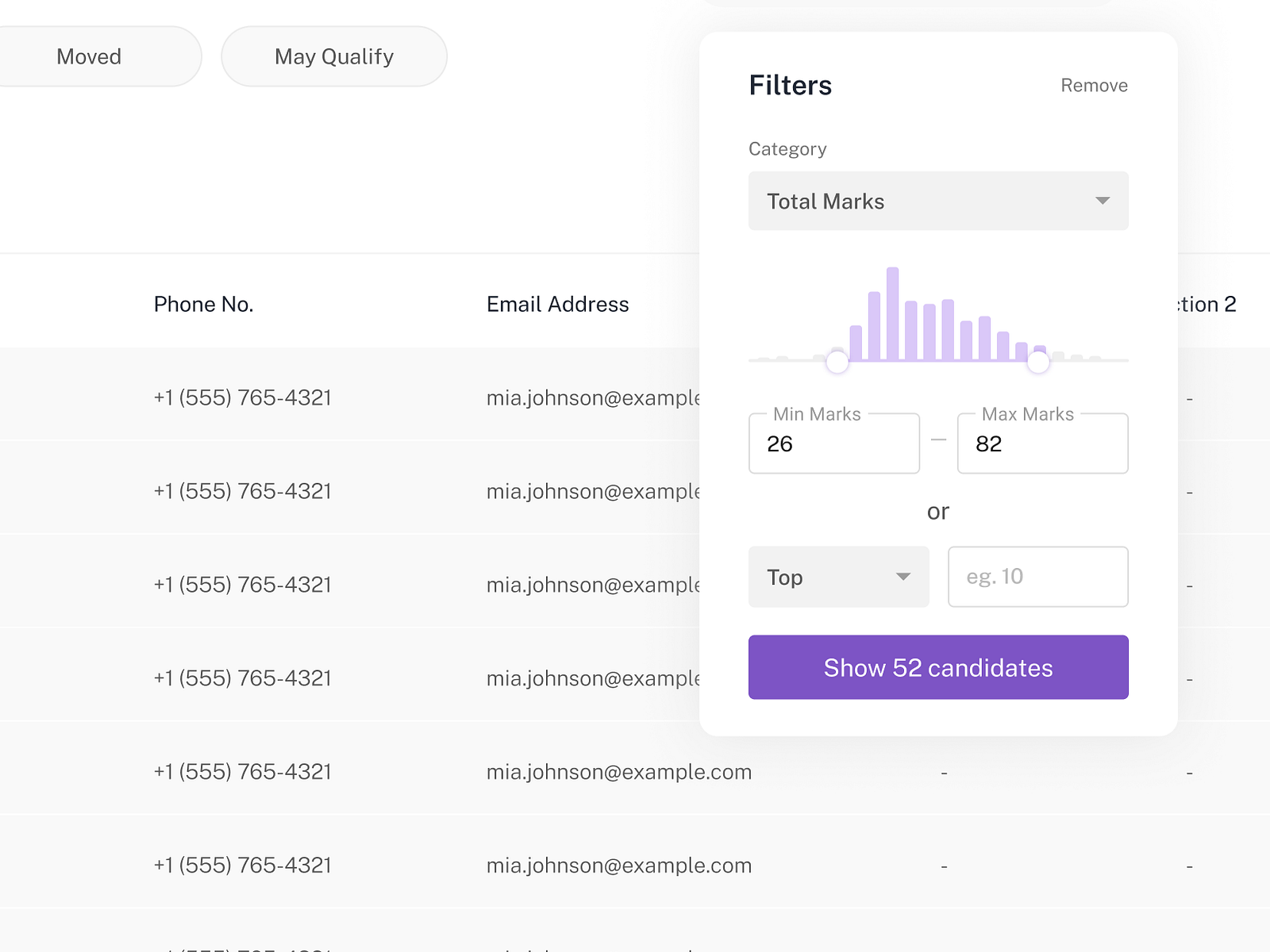Select the May Qualify filter chip
Image resolution: width=1270 pixels, height=952 pixels.
pos(333,56)
